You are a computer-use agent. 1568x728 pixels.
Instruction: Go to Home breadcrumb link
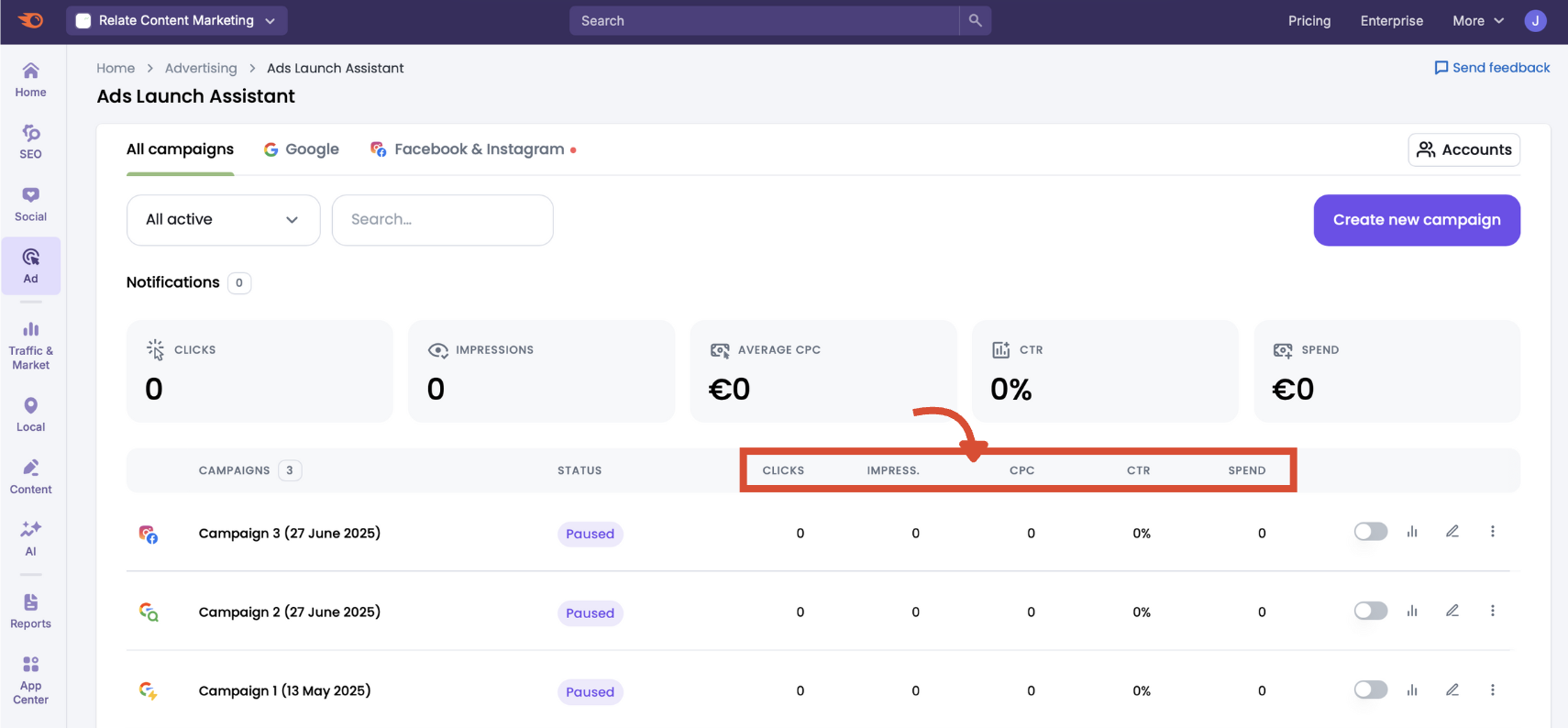(116, 68)
